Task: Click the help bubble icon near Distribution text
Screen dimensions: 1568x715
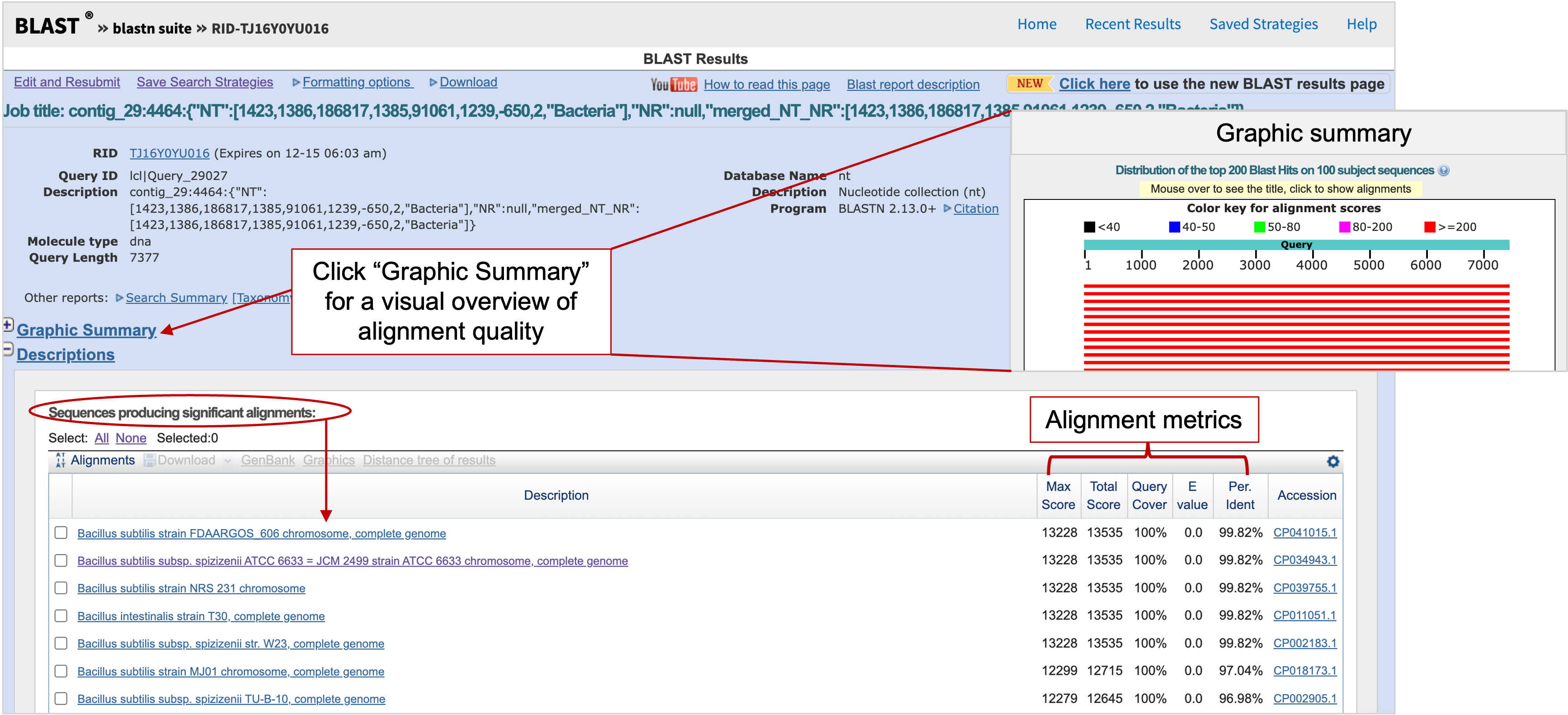Action: point(1443,170)
